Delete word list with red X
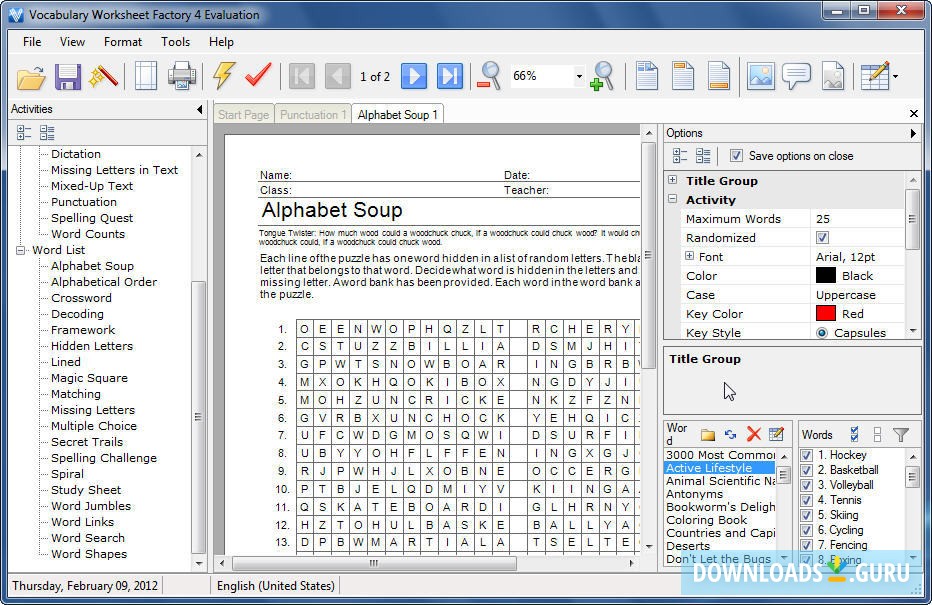The width and height of the screenshot is (932, 605). pos(754,434)
